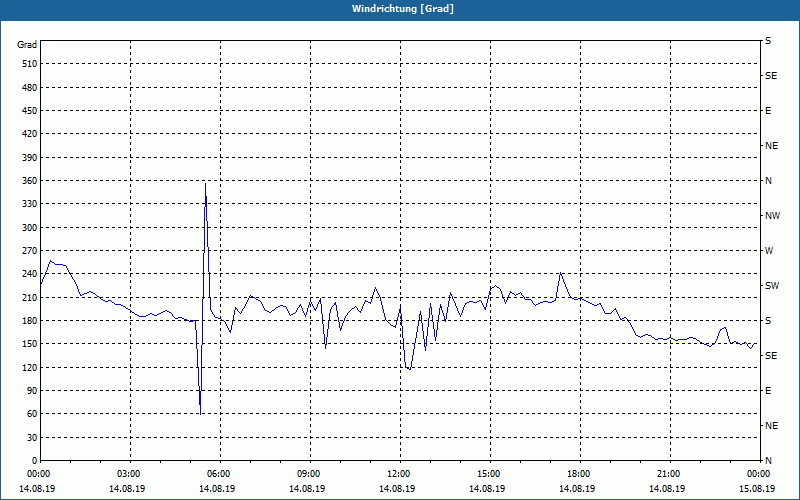Select the 09:00 time label
This screenshot has height=500, width=800.
[308, 474]
